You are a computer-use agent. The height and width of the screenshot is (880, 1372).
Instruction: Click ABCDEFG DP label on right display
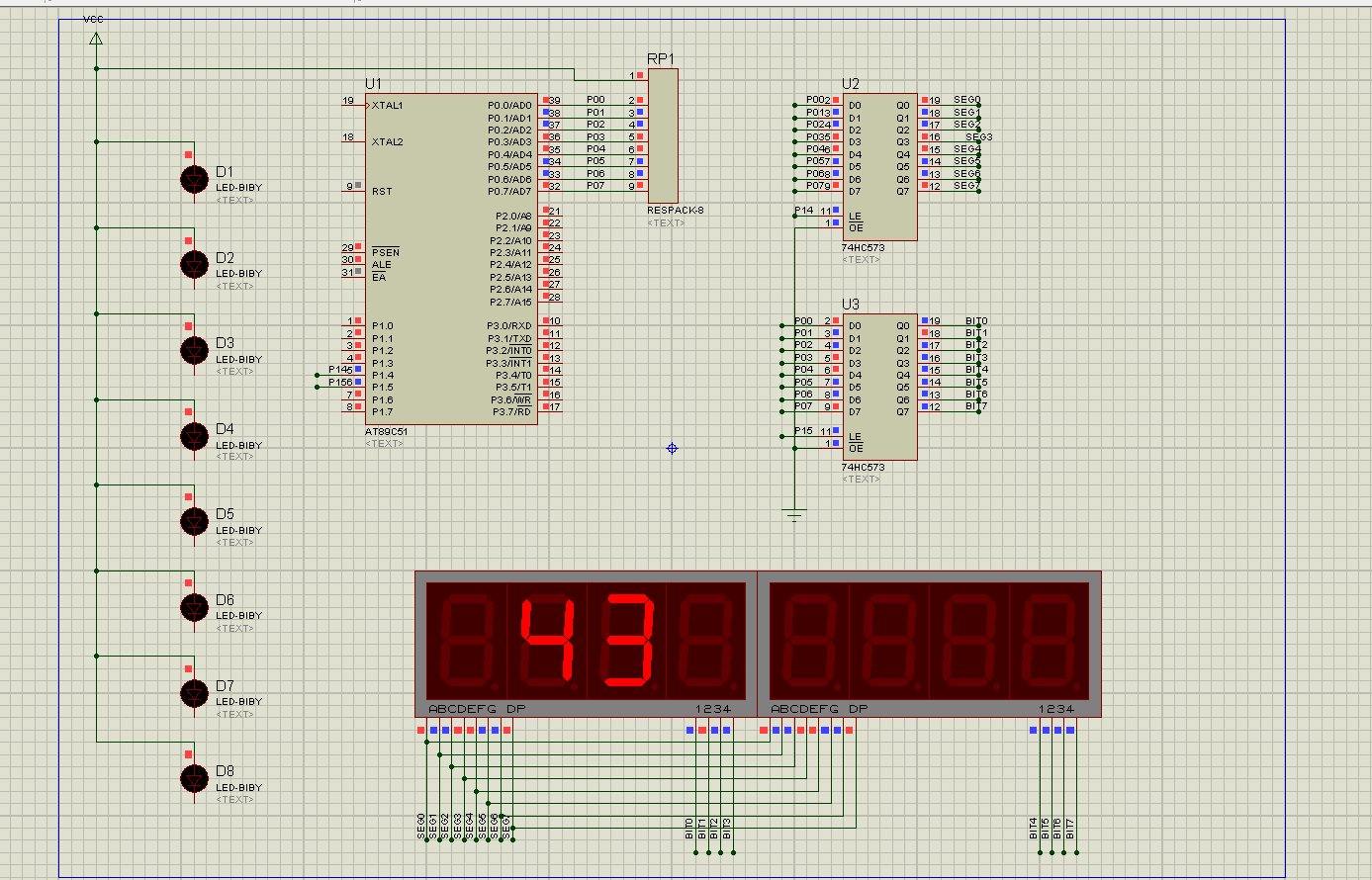820,709
